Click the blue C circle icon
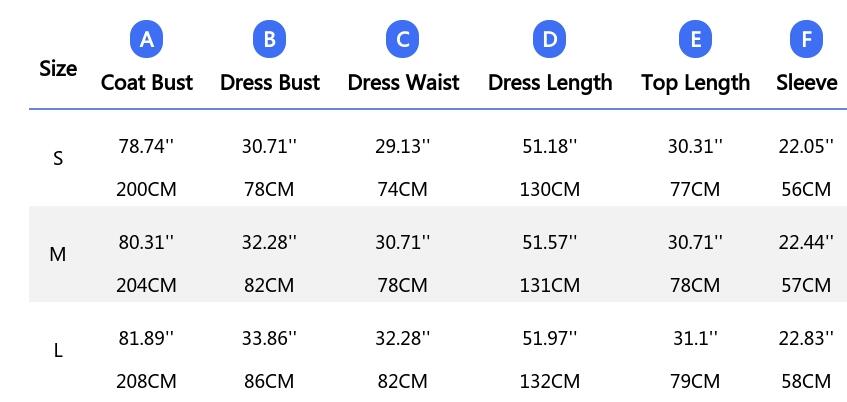Screen dimensions: 847x402 click(x=403, y=39)
